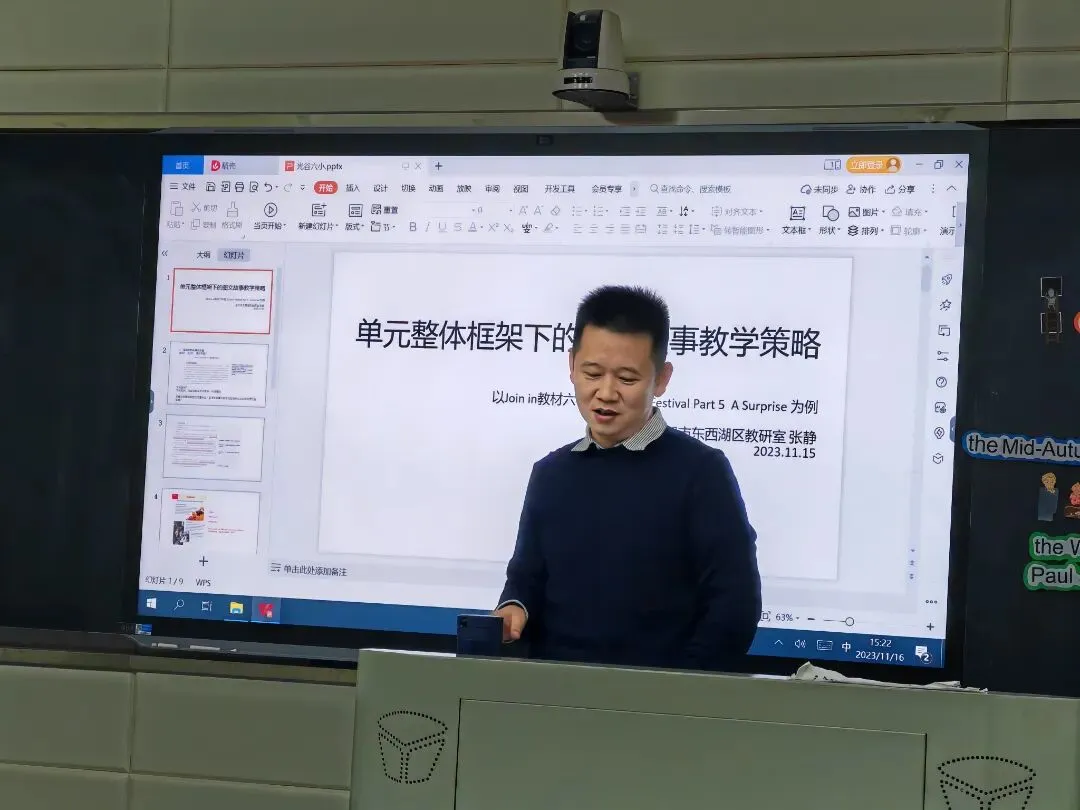Switch to the Transitions (切换) tab
This screenshot has height=810, width=1080.
pos(408,188)
